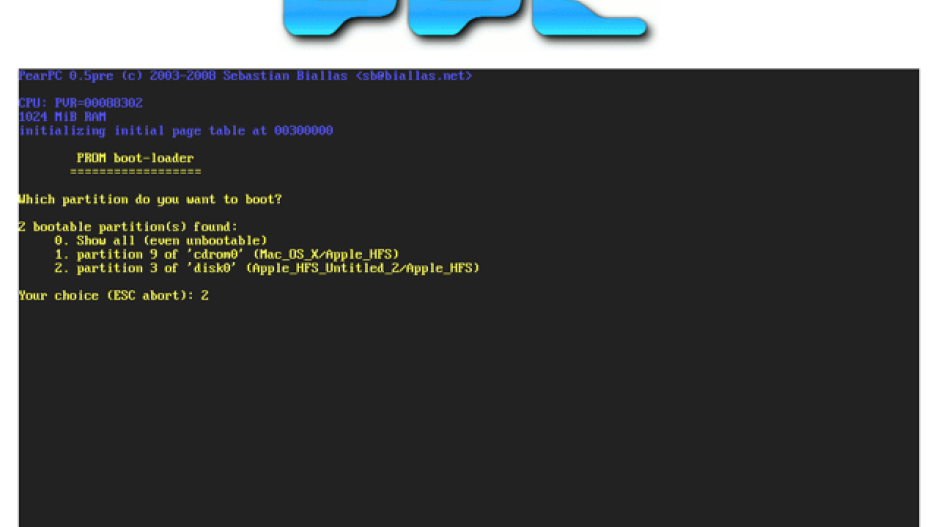938x527 pixels.
Task: Click the PROM boot-loader heading
Action: [x=135, y=158]
